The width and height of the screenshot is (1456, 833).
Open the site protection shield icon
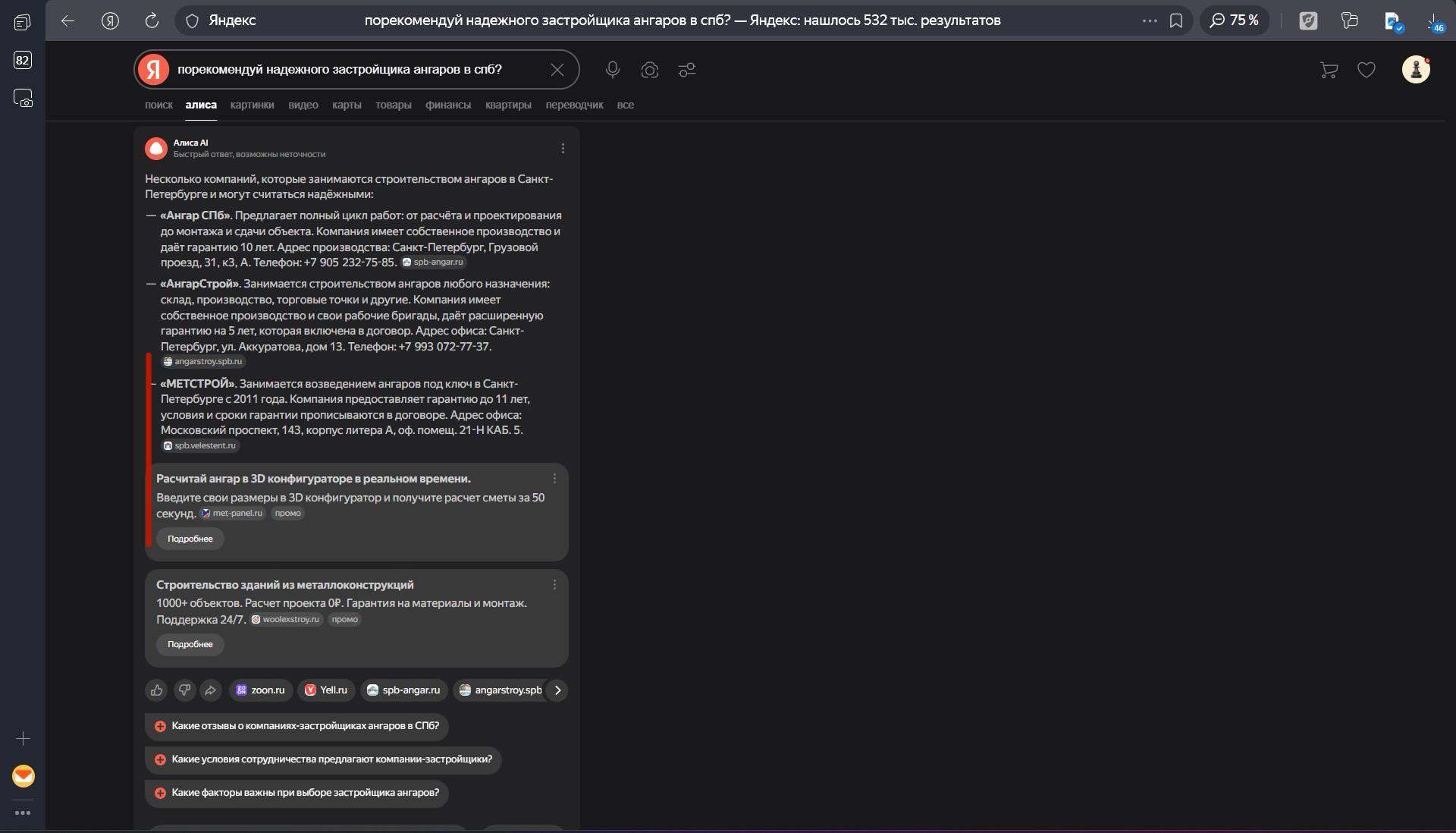coord(192,21)
